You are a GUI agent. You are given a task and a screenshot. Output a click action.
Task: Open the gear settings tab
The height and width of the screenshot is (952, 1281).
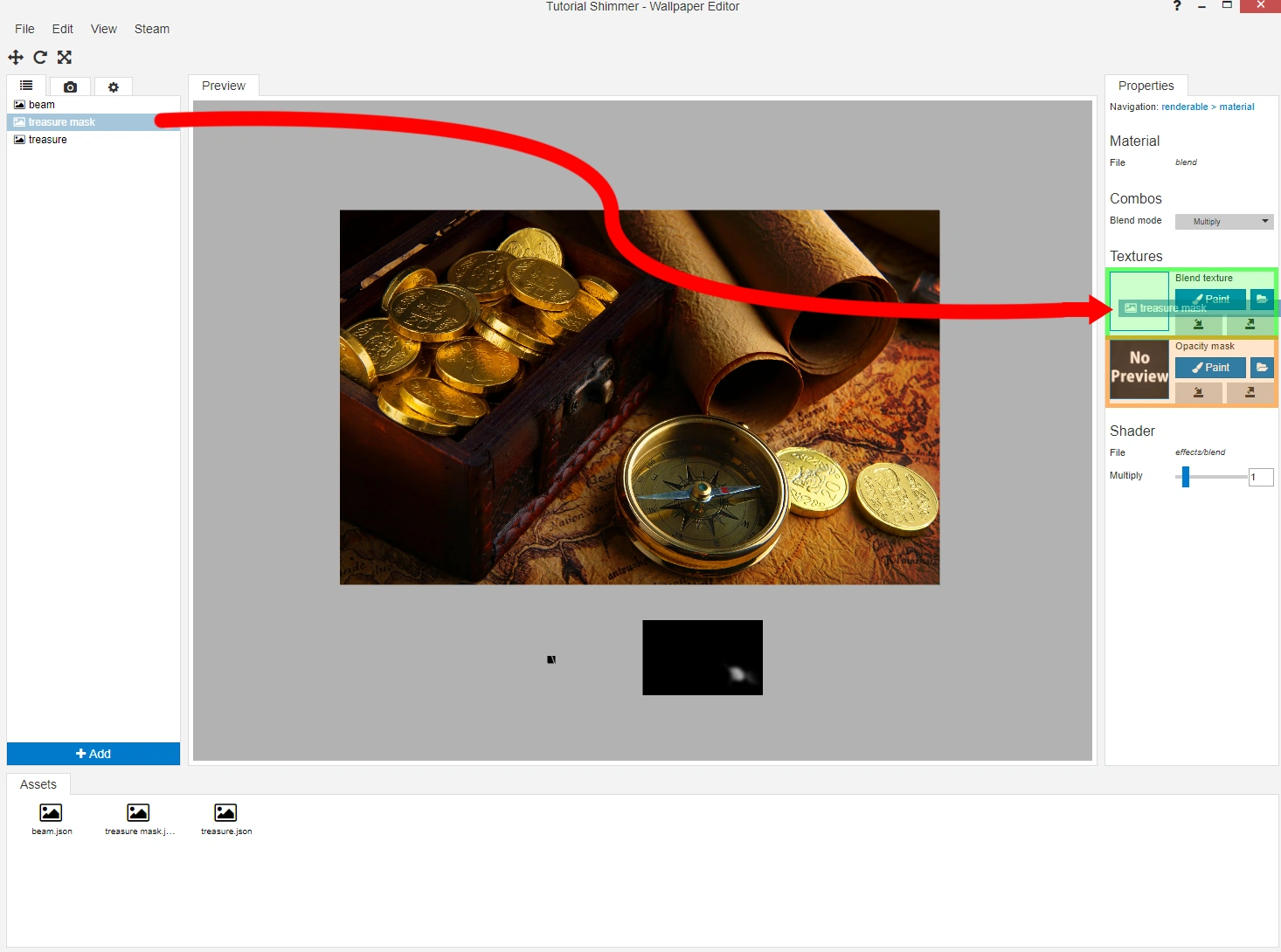point(113,86)
